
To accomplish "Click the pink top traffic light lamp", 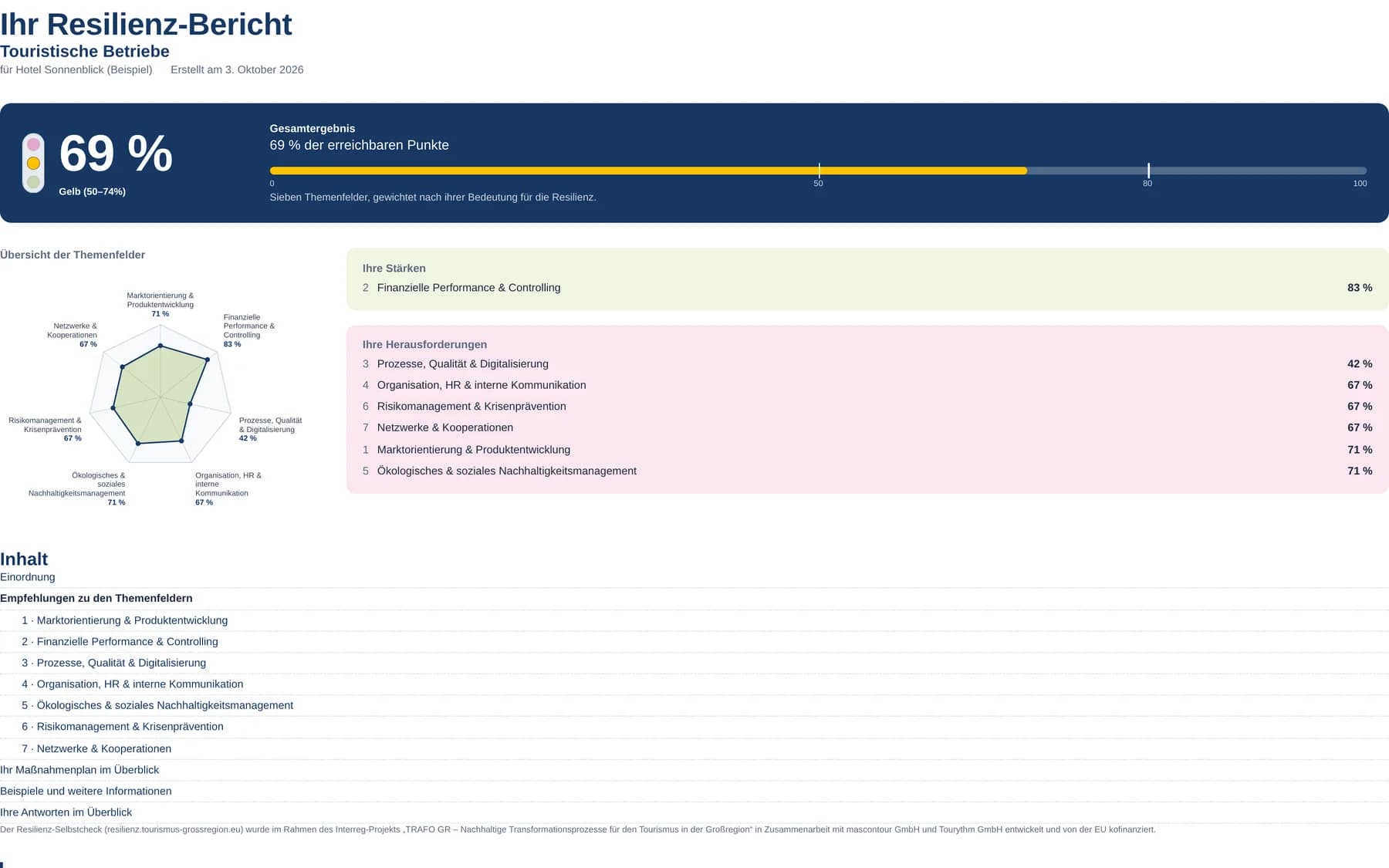I will tap(33, 144).
